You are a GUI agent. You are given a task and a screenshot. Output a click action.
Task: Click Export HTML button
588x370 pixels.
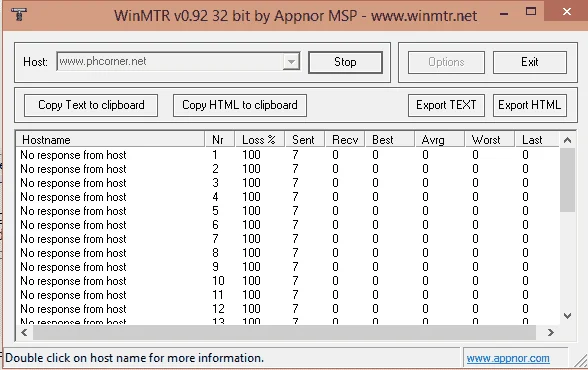(530, 105)
